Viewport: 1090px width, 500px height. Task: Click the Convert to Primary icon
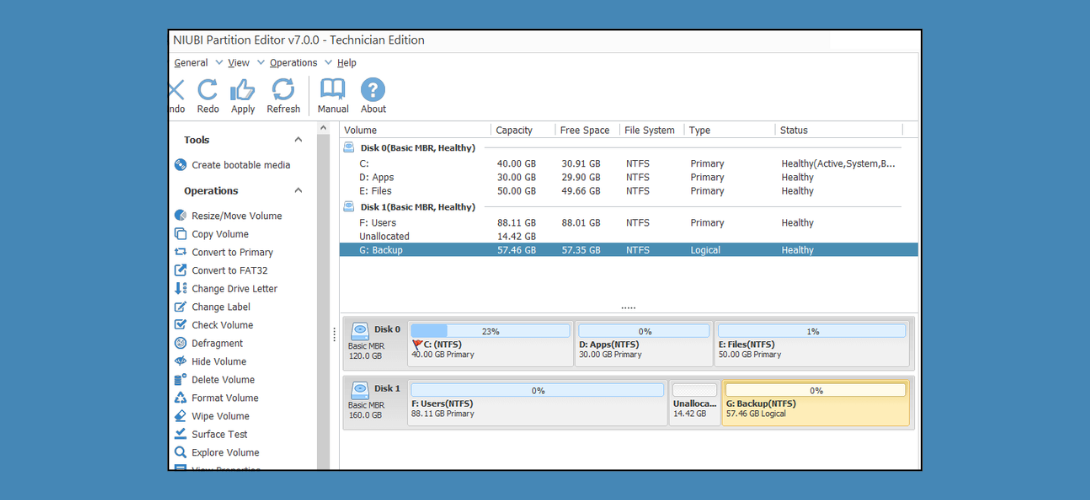tap(181, 252)
